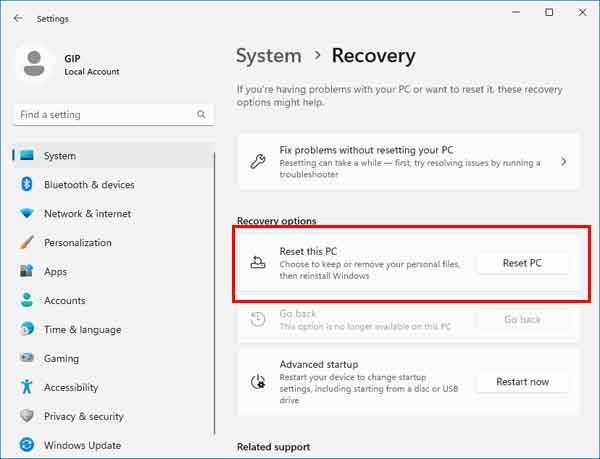Click the Recovery page title
Image resolution: width=600 pixels, height=459 pixels.
pos(373,56)
